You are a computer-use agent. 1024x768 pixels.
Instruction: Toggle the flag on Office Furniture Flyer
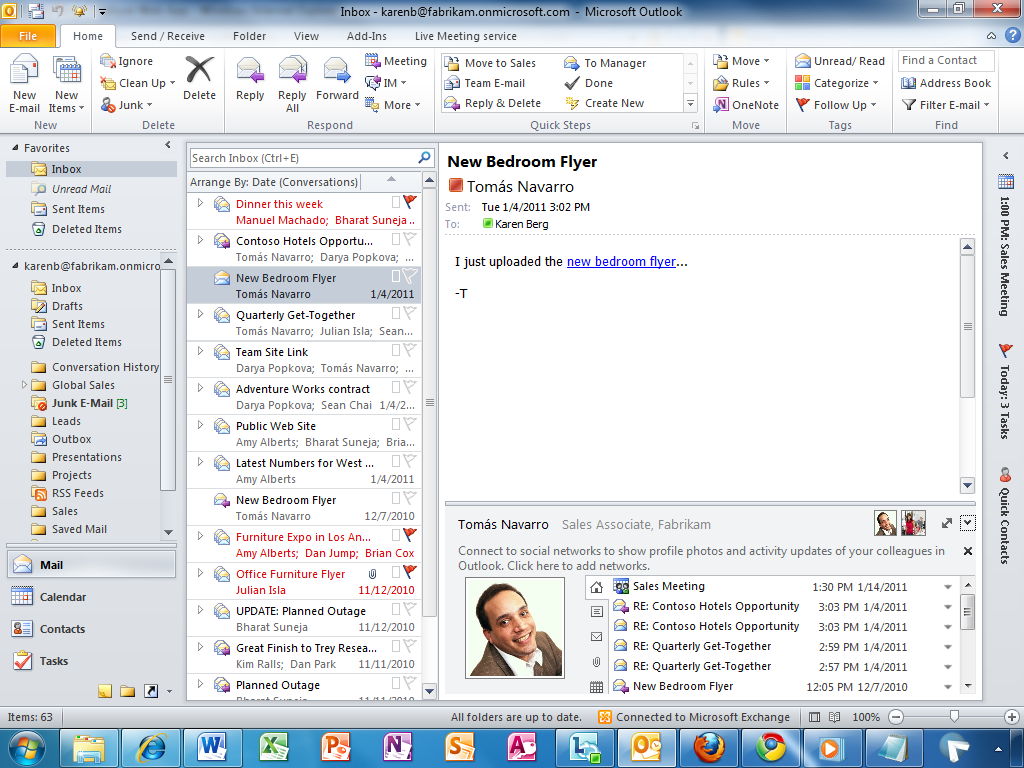pos(409,571)
